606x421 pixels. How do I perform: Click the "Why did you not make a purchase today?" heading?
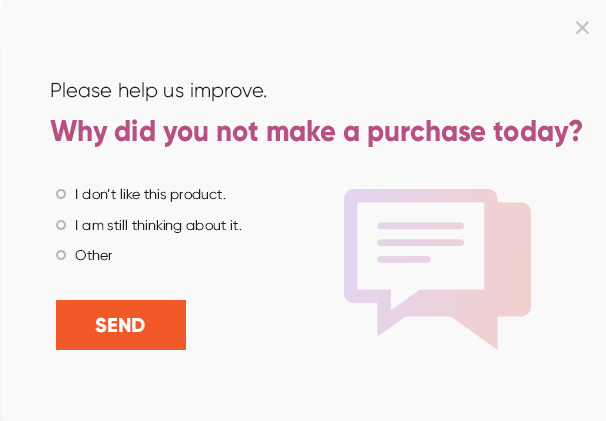coord(316,132)
